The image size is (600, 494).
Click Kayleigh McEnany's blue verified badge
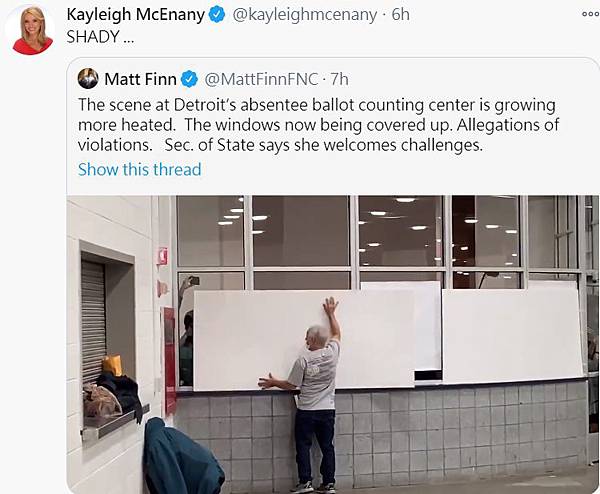click(x=217, y=14)
